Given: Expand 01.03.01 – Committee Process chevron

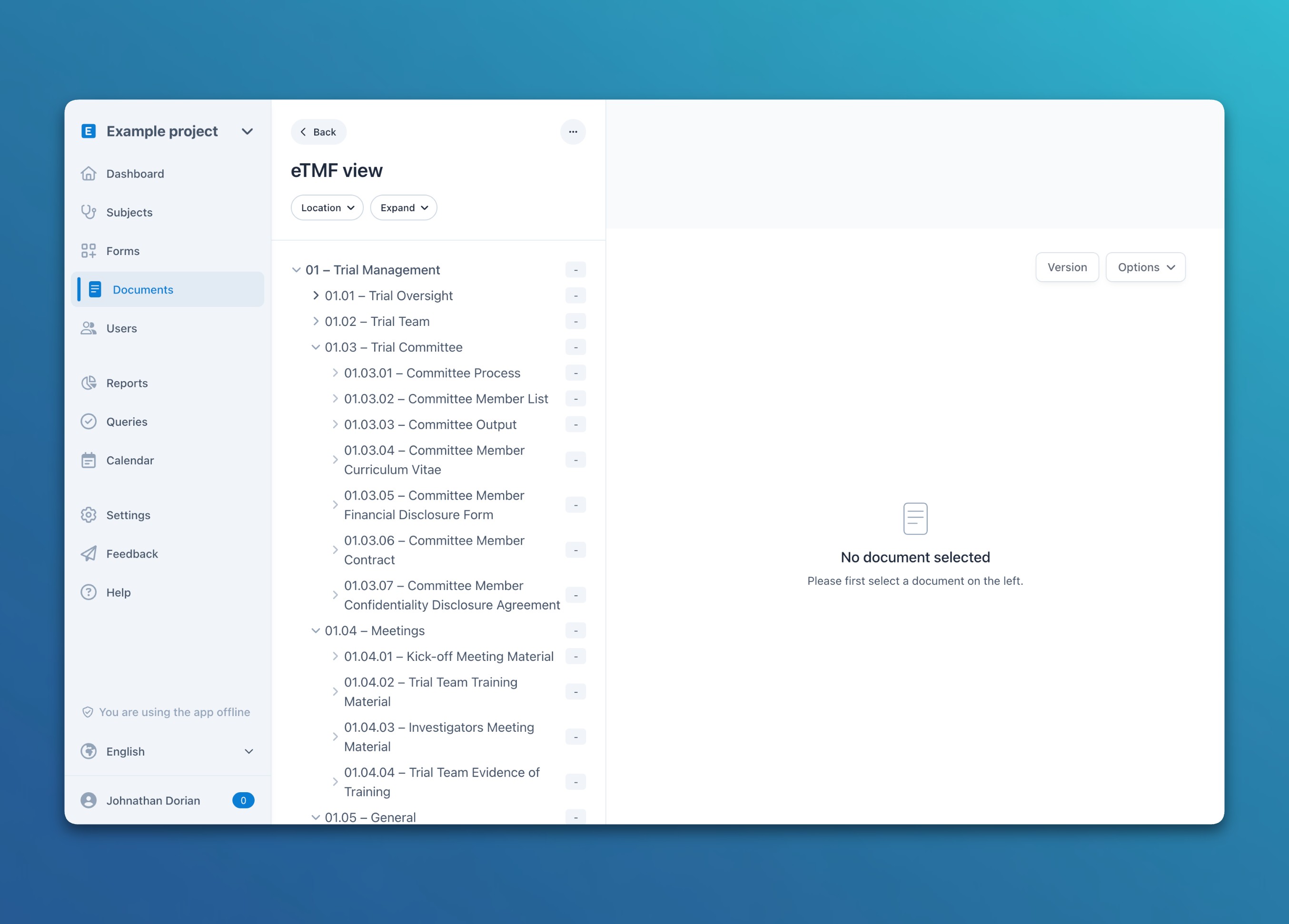Looking at the screenshot, I should [335, 373].
